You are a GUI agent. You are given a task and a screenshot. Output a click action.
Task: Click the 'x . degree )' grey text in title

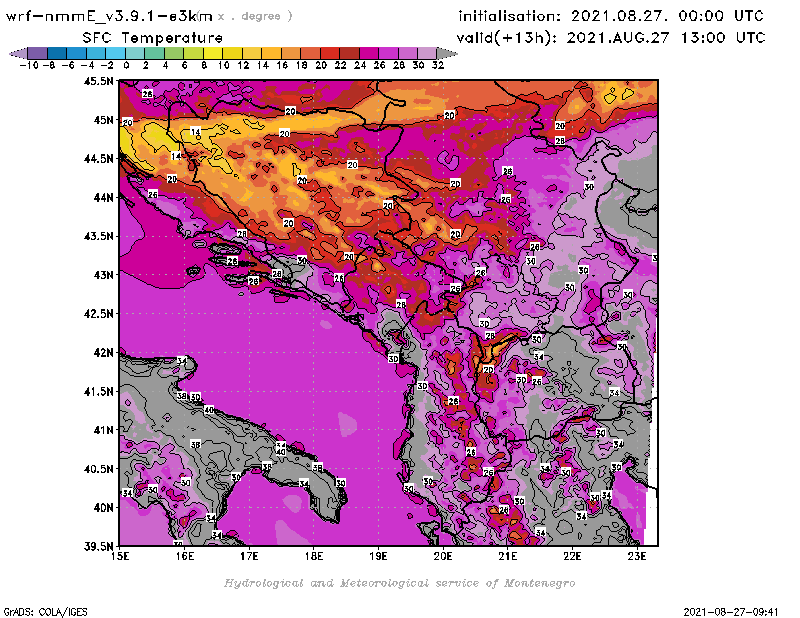tap(255, 16)
